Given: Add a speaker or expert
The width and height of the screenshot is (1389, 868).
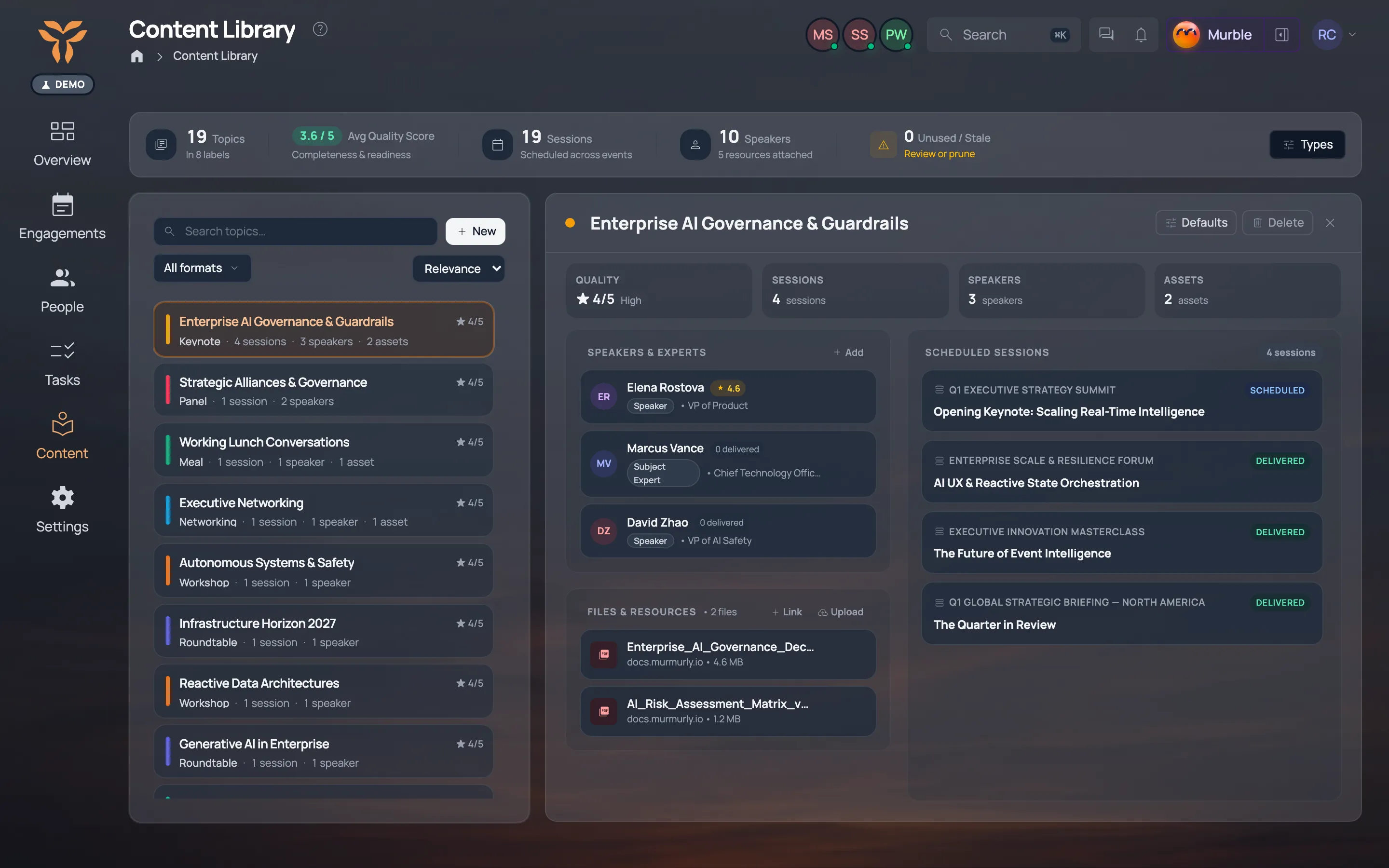Looking at the screenshot, I should [848, 353].
